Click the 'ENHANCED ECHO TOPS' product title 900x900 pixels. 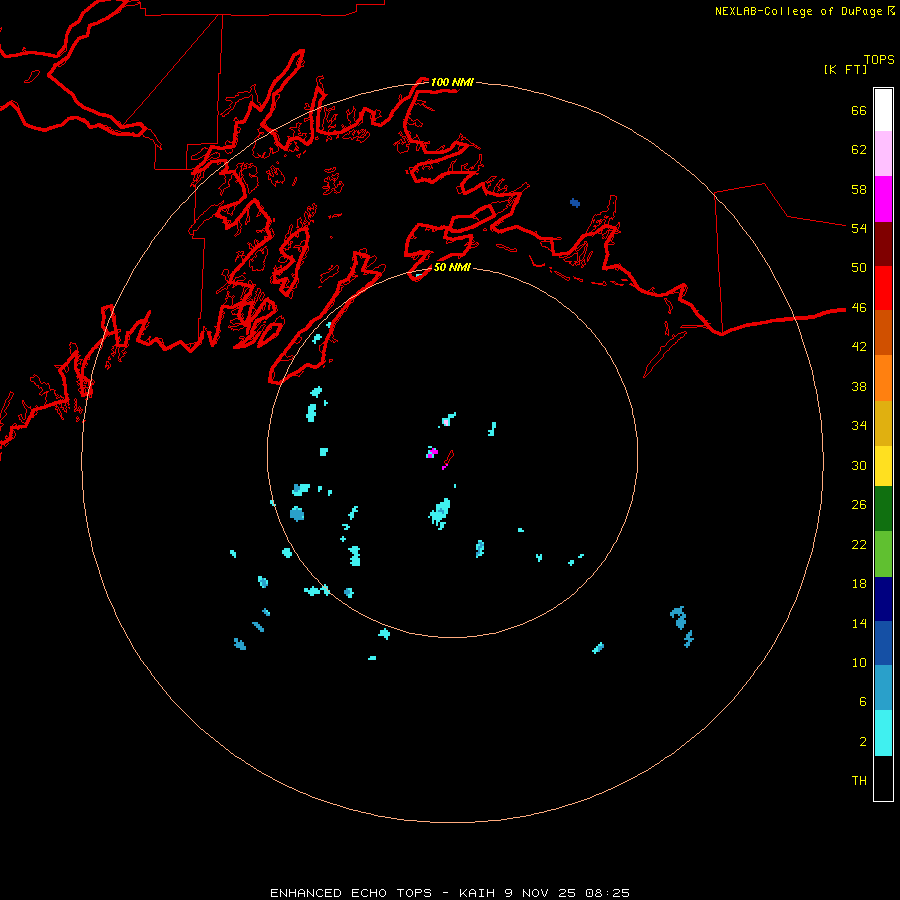[351, 893]
